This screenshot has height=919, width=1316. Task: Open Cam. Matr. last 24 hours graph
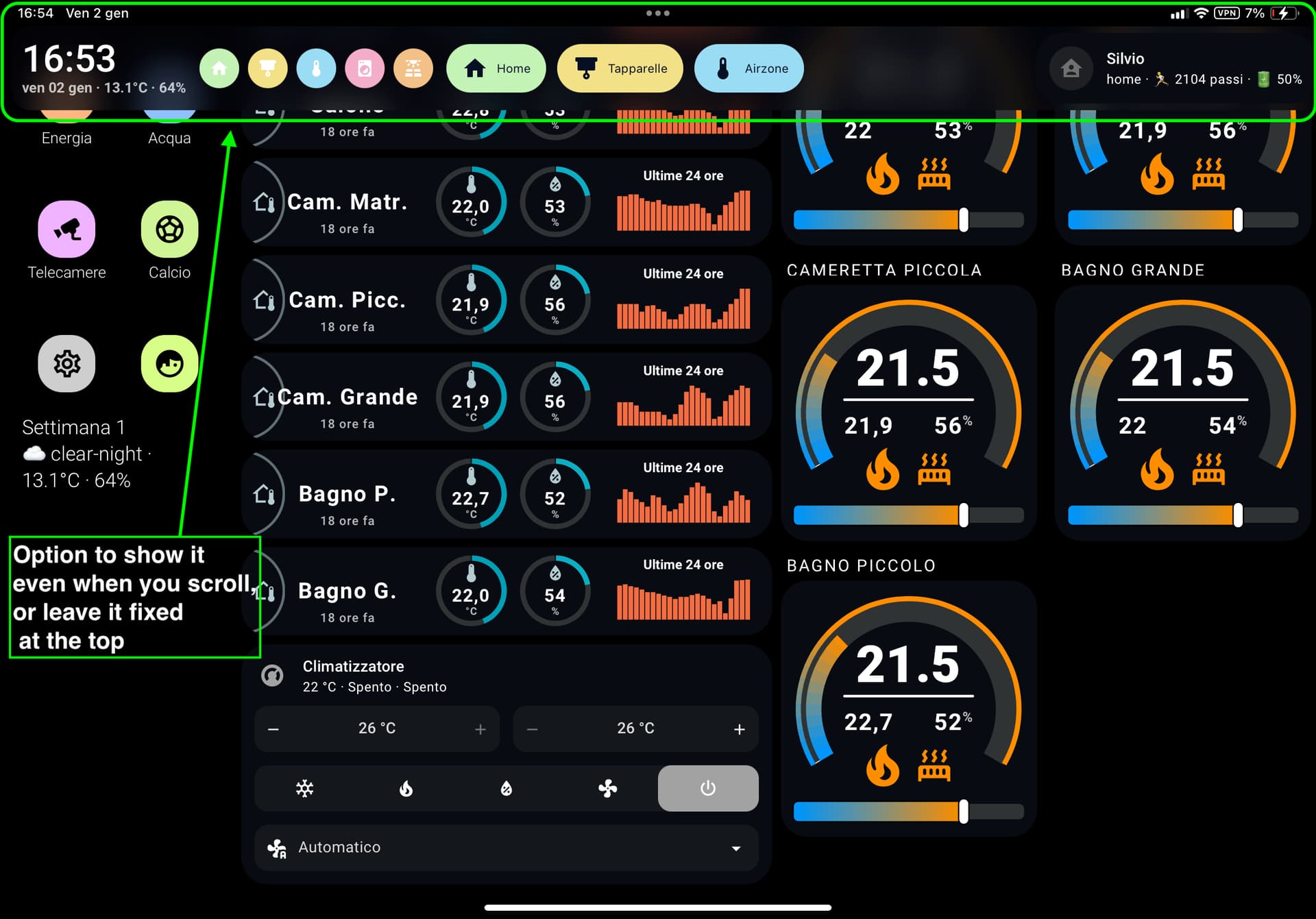[x=683, y=211]
